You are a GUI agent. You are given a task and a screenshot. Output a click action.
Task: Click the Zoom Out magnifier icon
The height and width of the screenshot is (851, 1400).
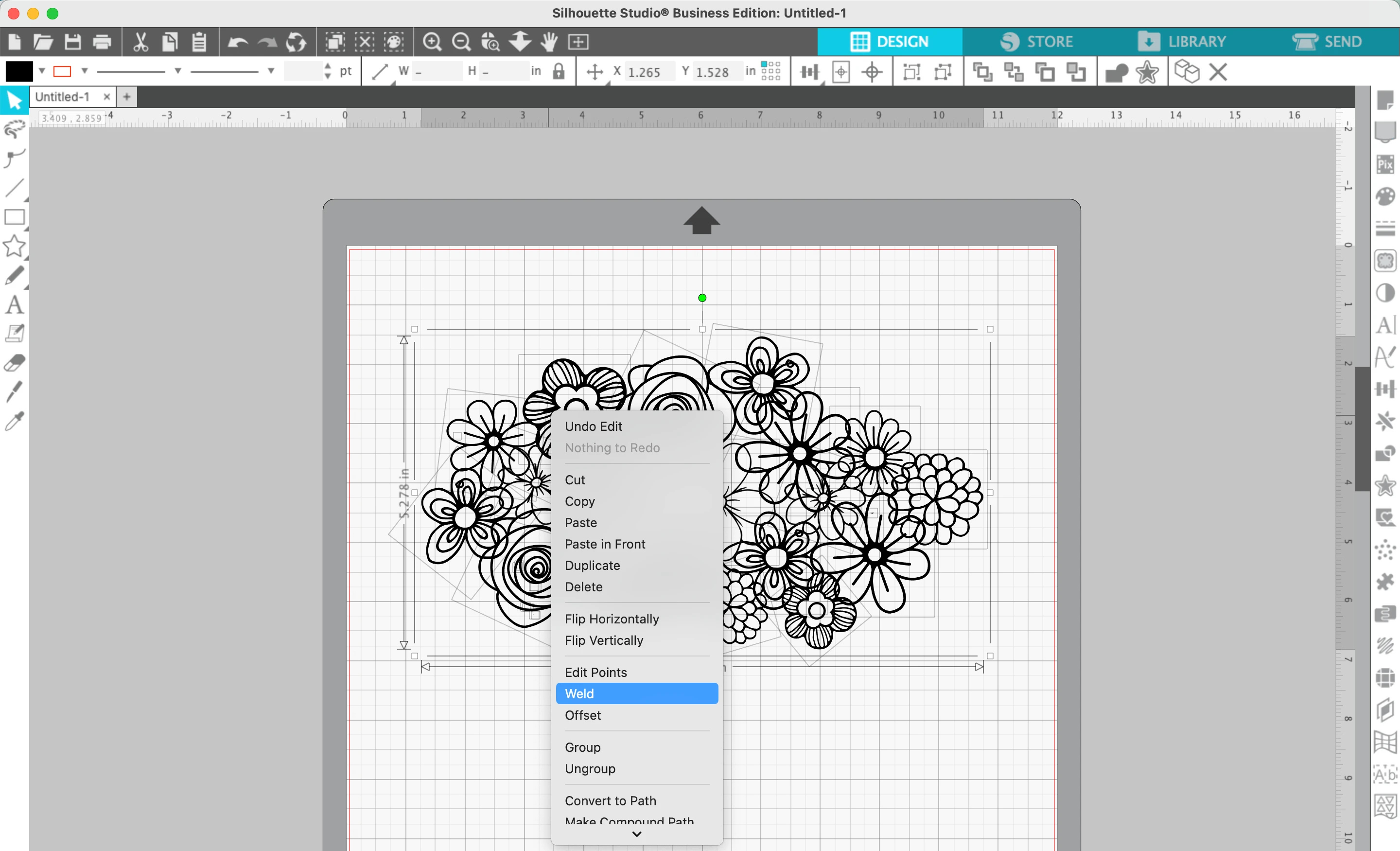(461, 42)
